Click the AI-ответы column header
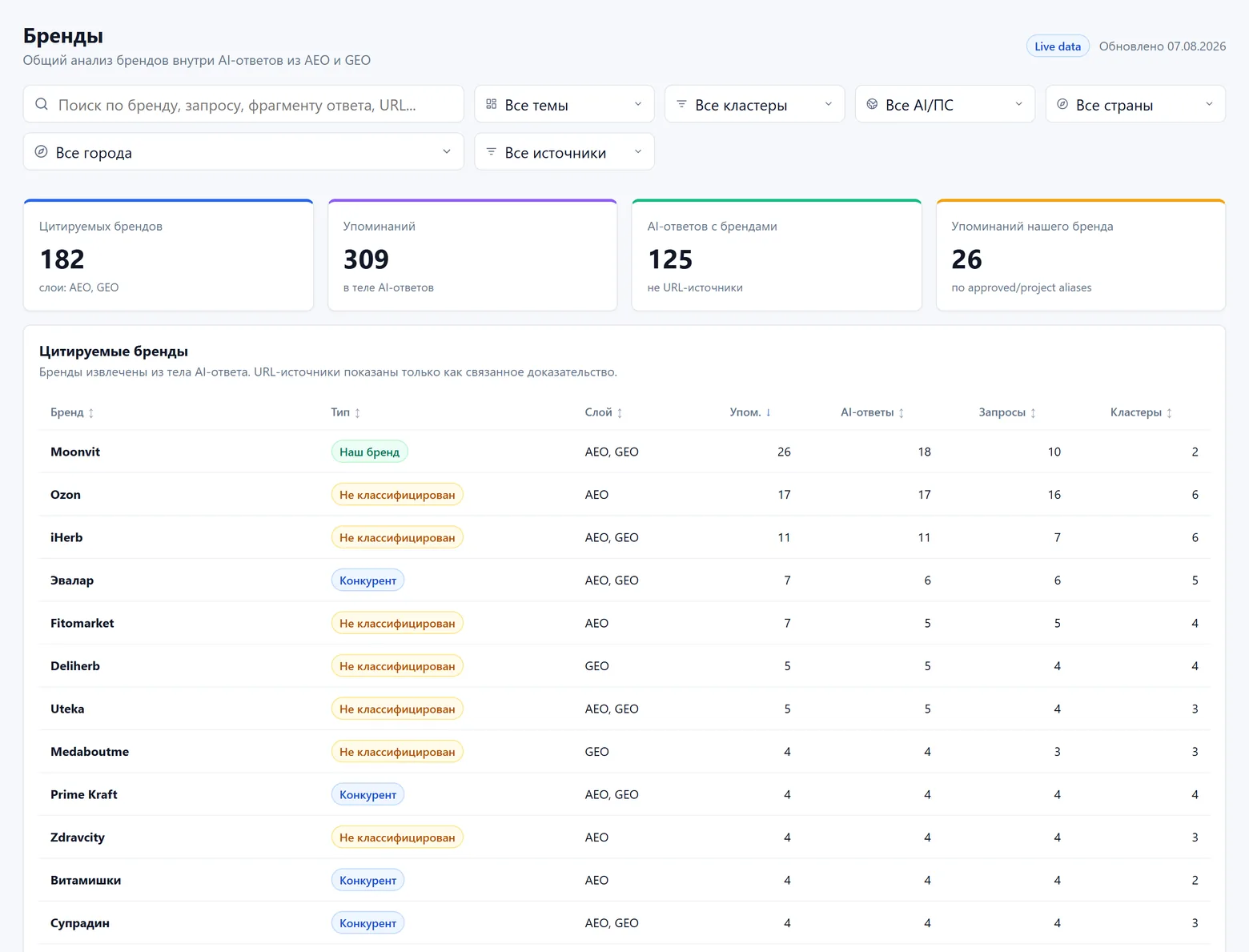 (x=873, y=412)
